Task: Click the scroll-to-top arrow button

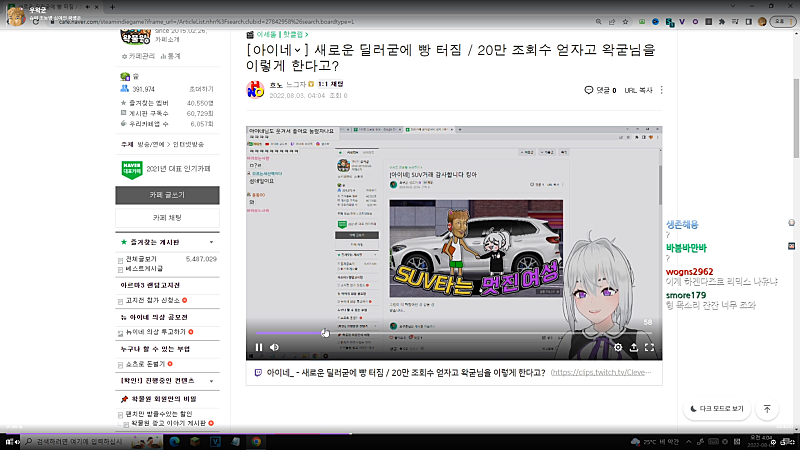Action: click(767, 409)
